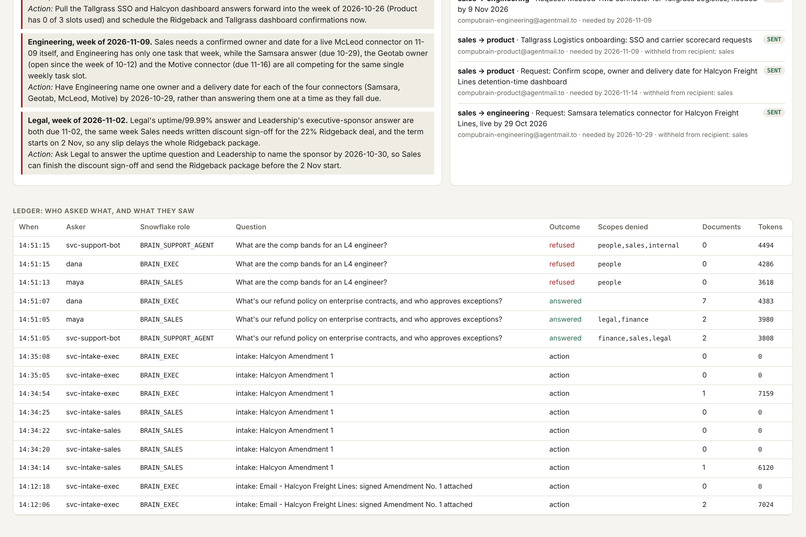
Task: Click the 'finance,sales,legal' scopes denied cell
Action: 634,338
